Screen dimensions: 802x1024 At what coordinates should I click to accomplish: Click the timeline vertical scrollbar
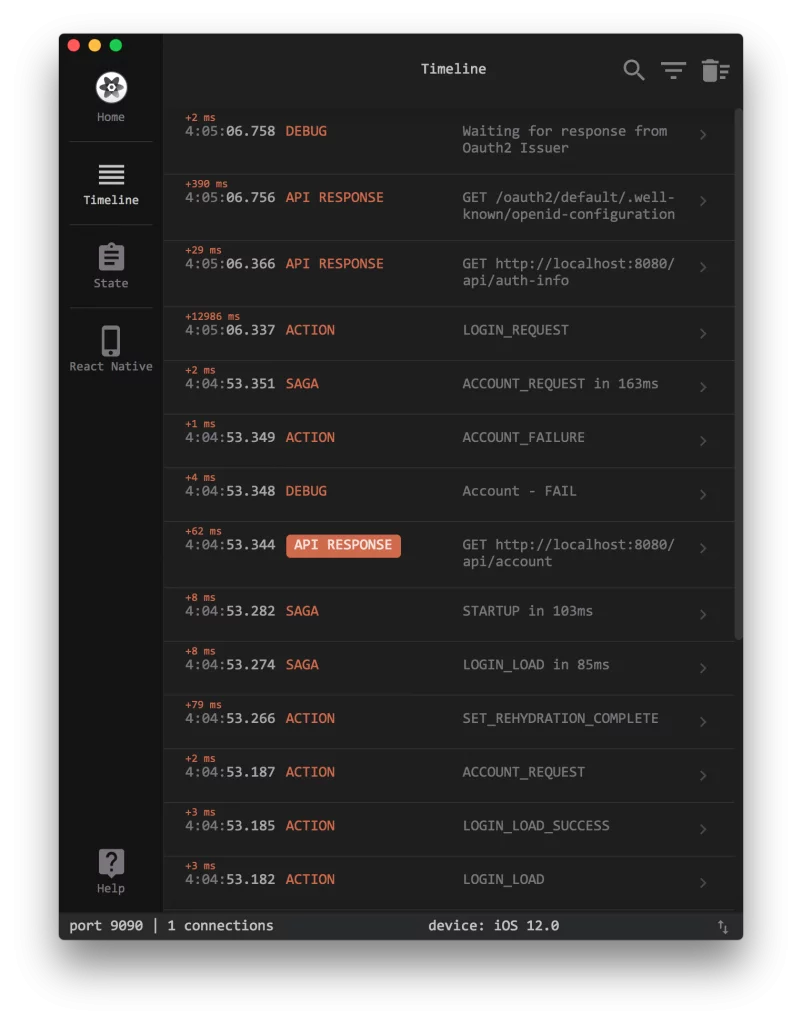739,374
